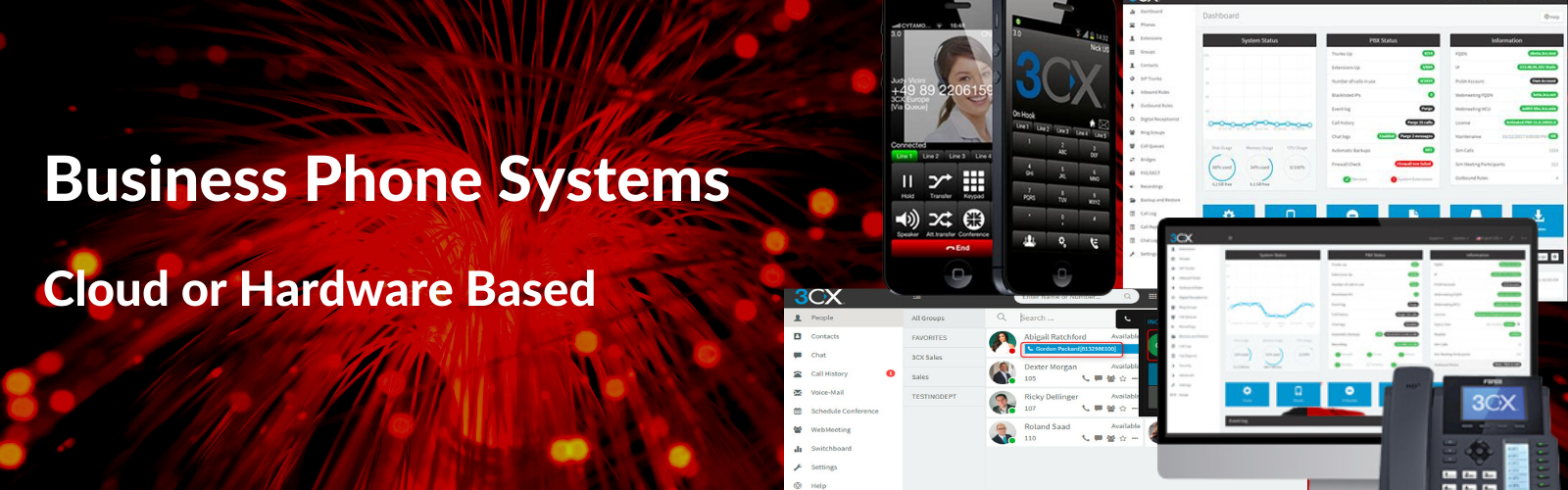This screenshot has height=490, width=1568.
Task: Click Help button in the top dashboard
Action: [x=1552, y=17]
